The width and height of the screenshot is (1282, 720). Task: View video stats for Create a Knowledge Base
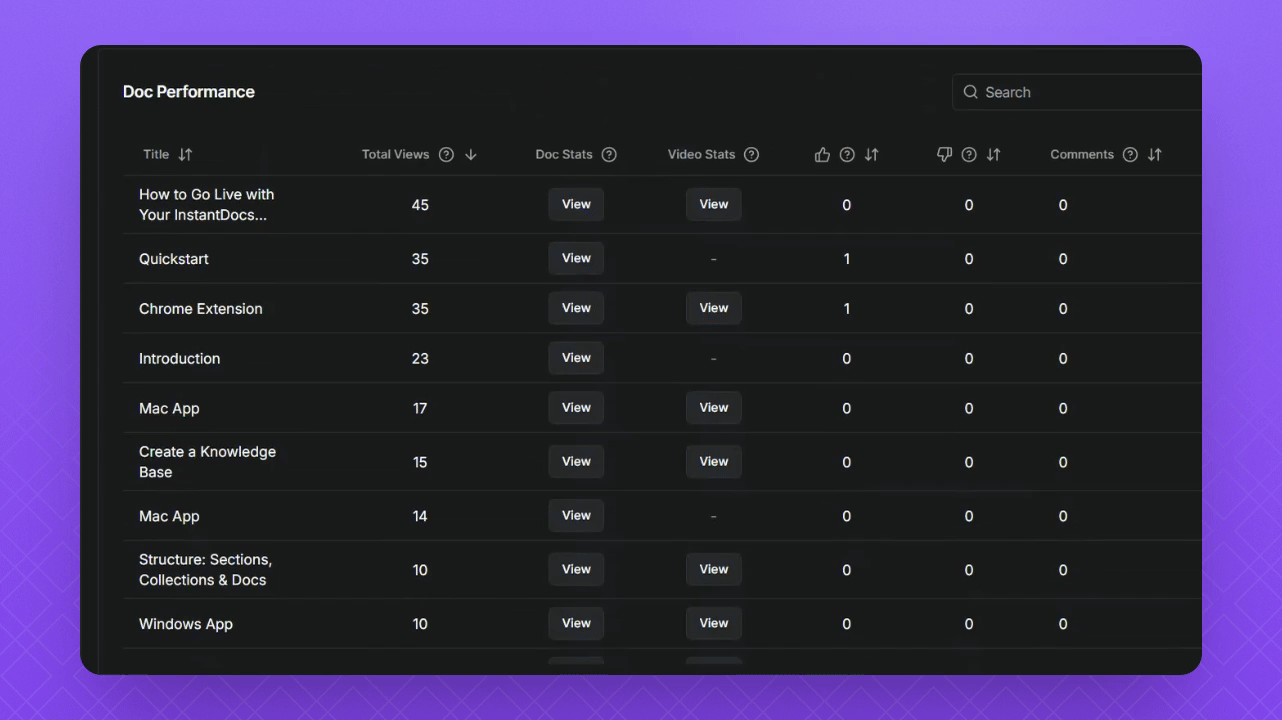[714, 462]
